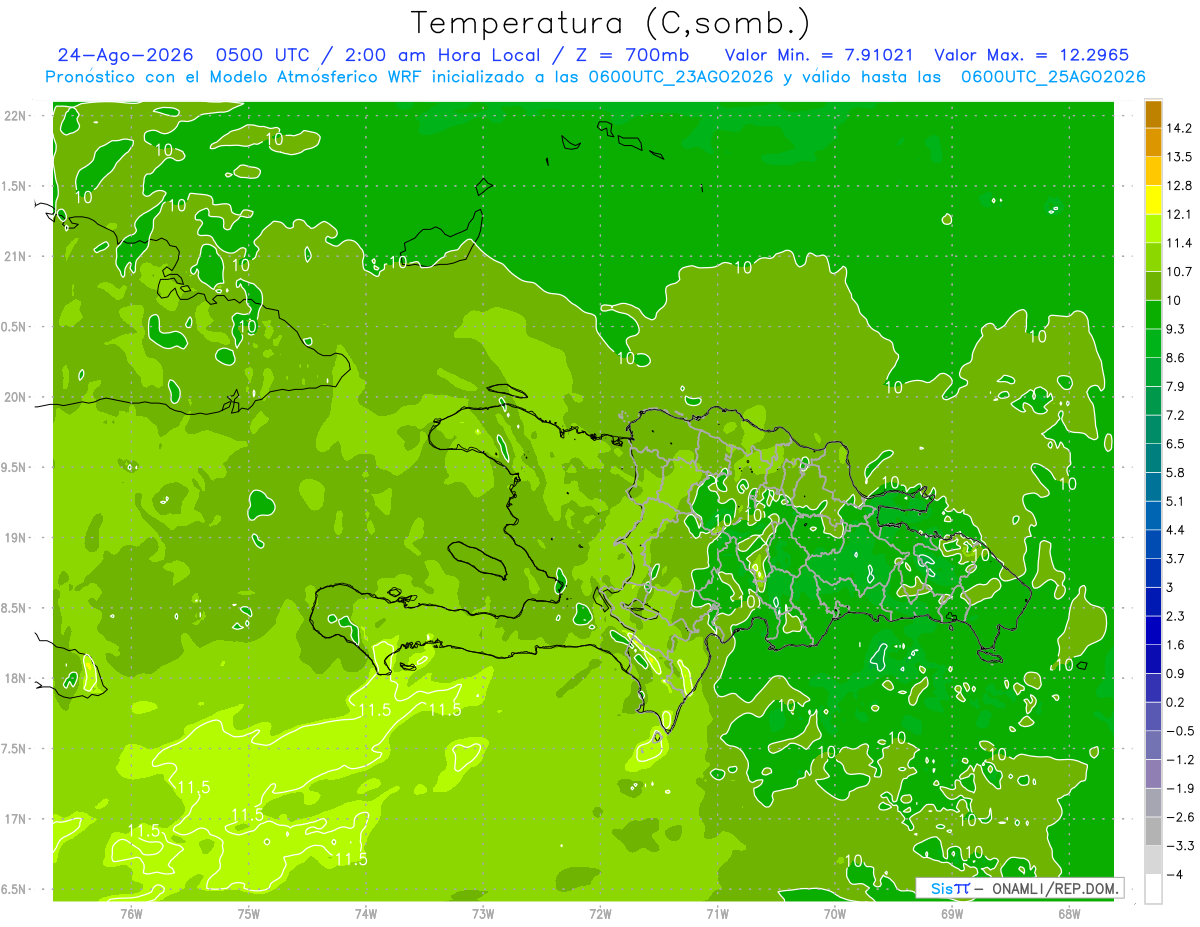Click the '68W' longitude label
The image size is (1200, 927).
[1069, 913]
